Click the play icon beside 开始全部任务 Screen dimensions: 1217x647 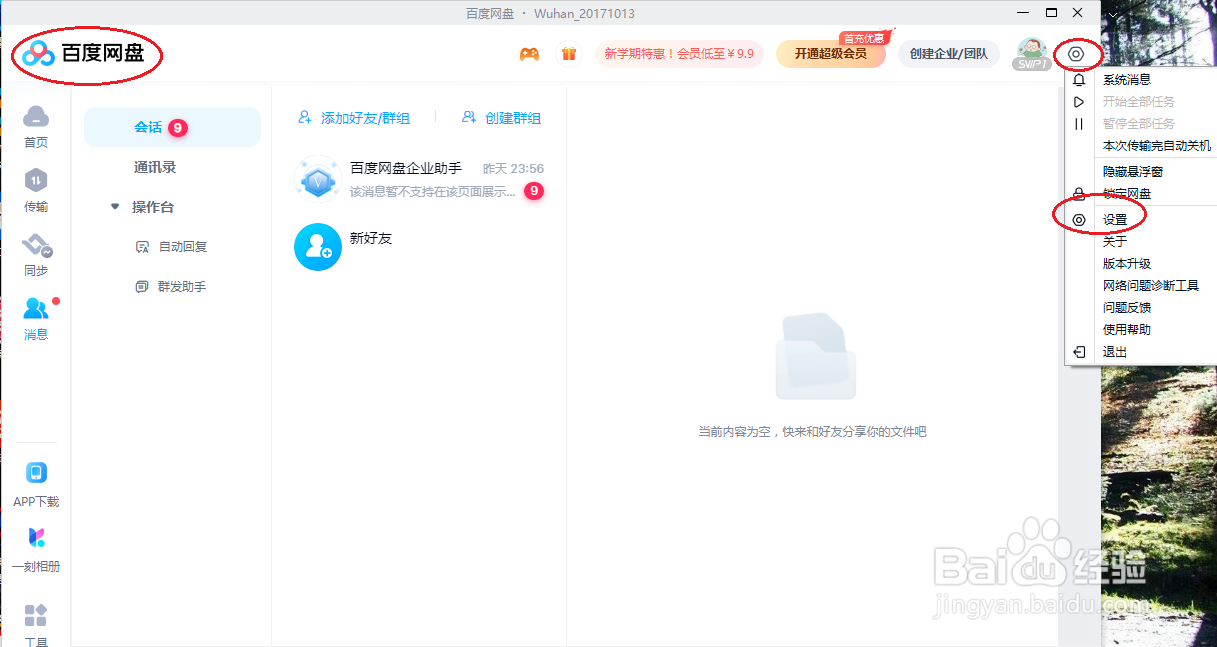(1079, 102)
